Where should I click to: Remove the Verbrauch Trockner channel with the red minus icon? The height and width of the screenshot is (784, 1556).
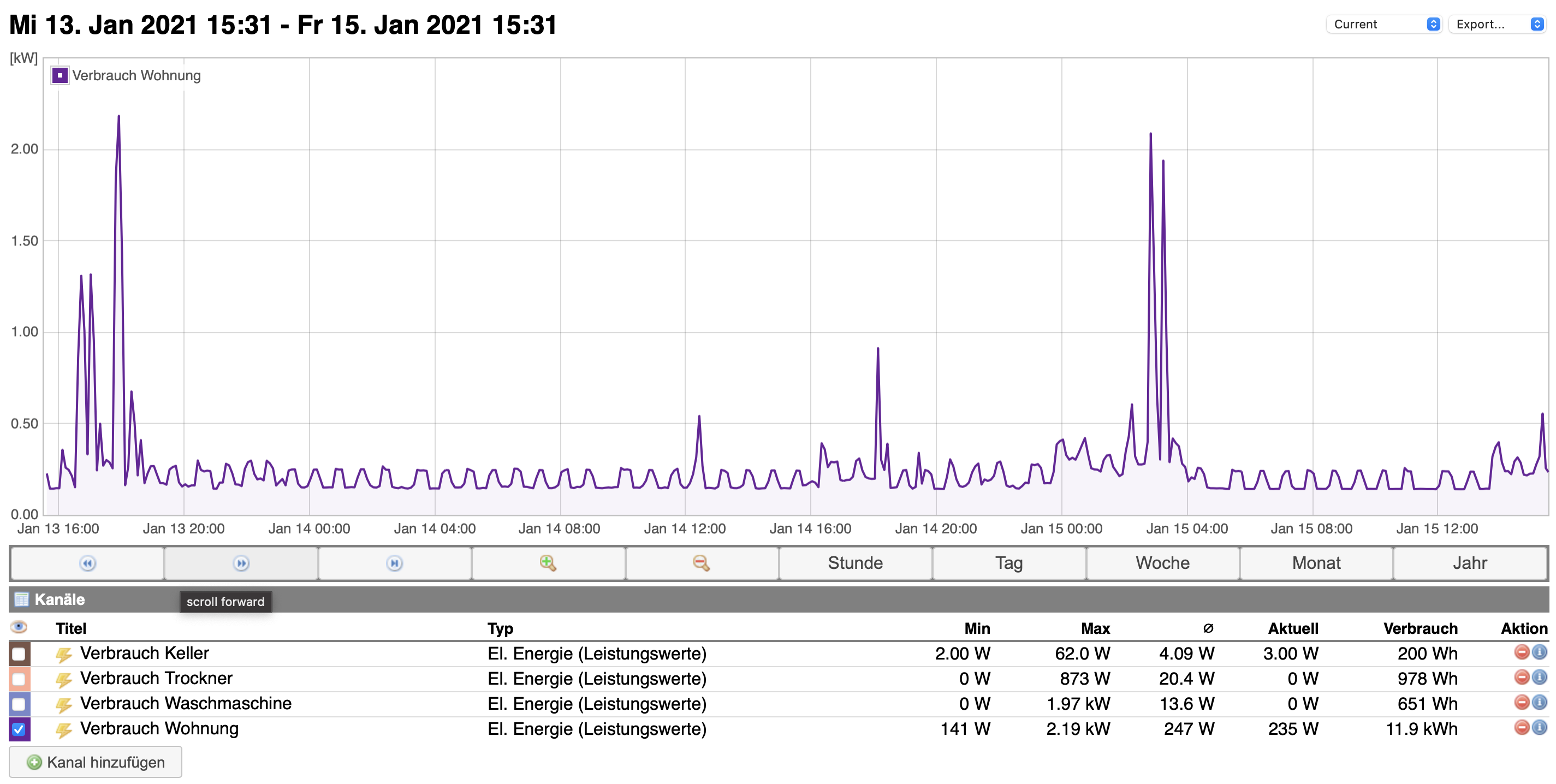(x=1522, y=677)
